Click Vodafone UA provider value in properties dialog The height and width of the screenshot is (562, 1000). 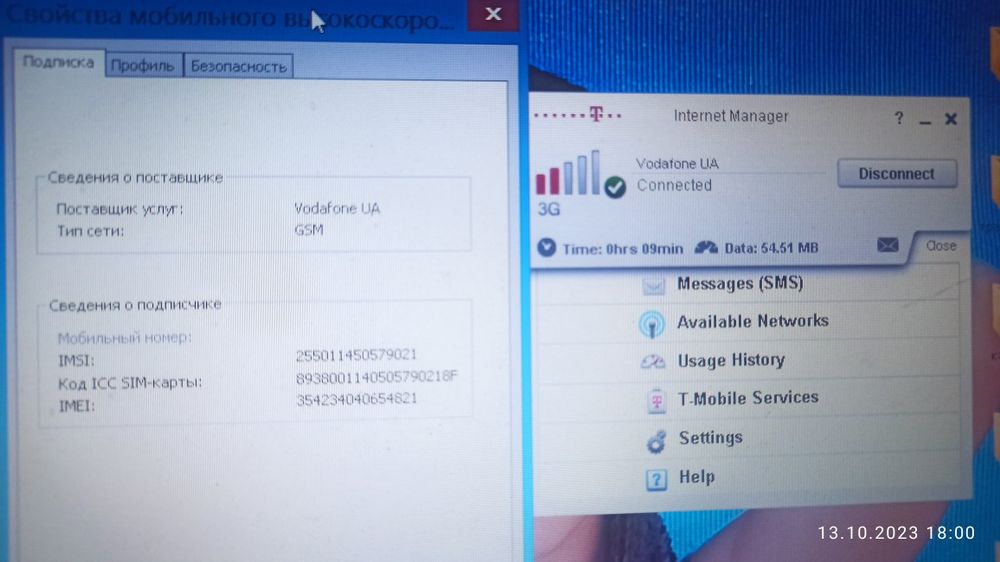[337, 209]
